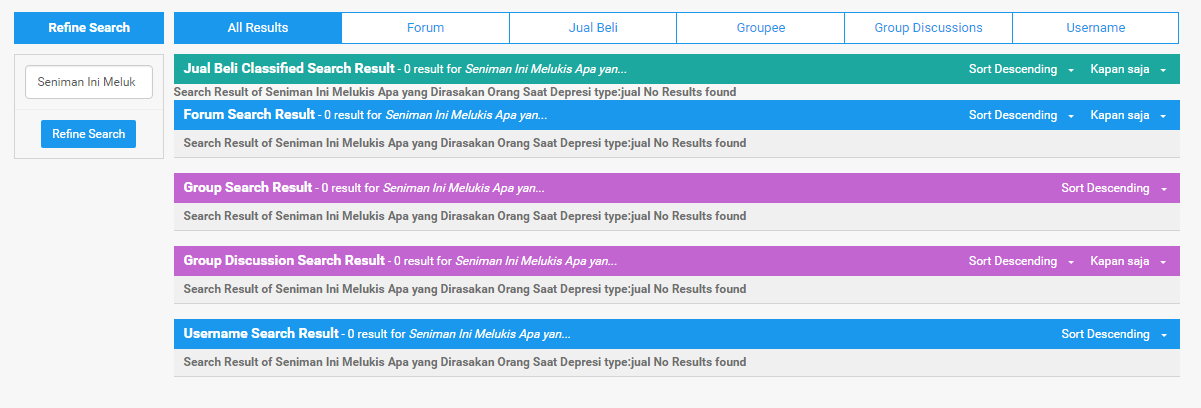Open Sort Descending dropdown in Group Discussion Search Result
The width and height of the screenshot is (1201, 408).
tap(1021, 262)
